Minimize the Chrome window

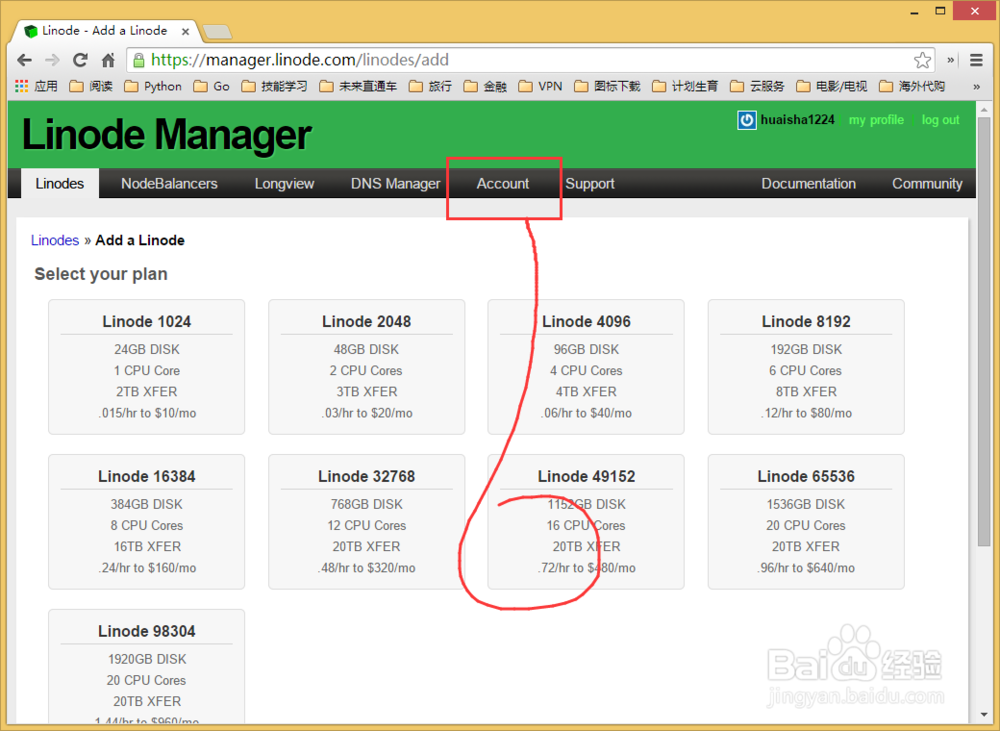click(915, 11)
